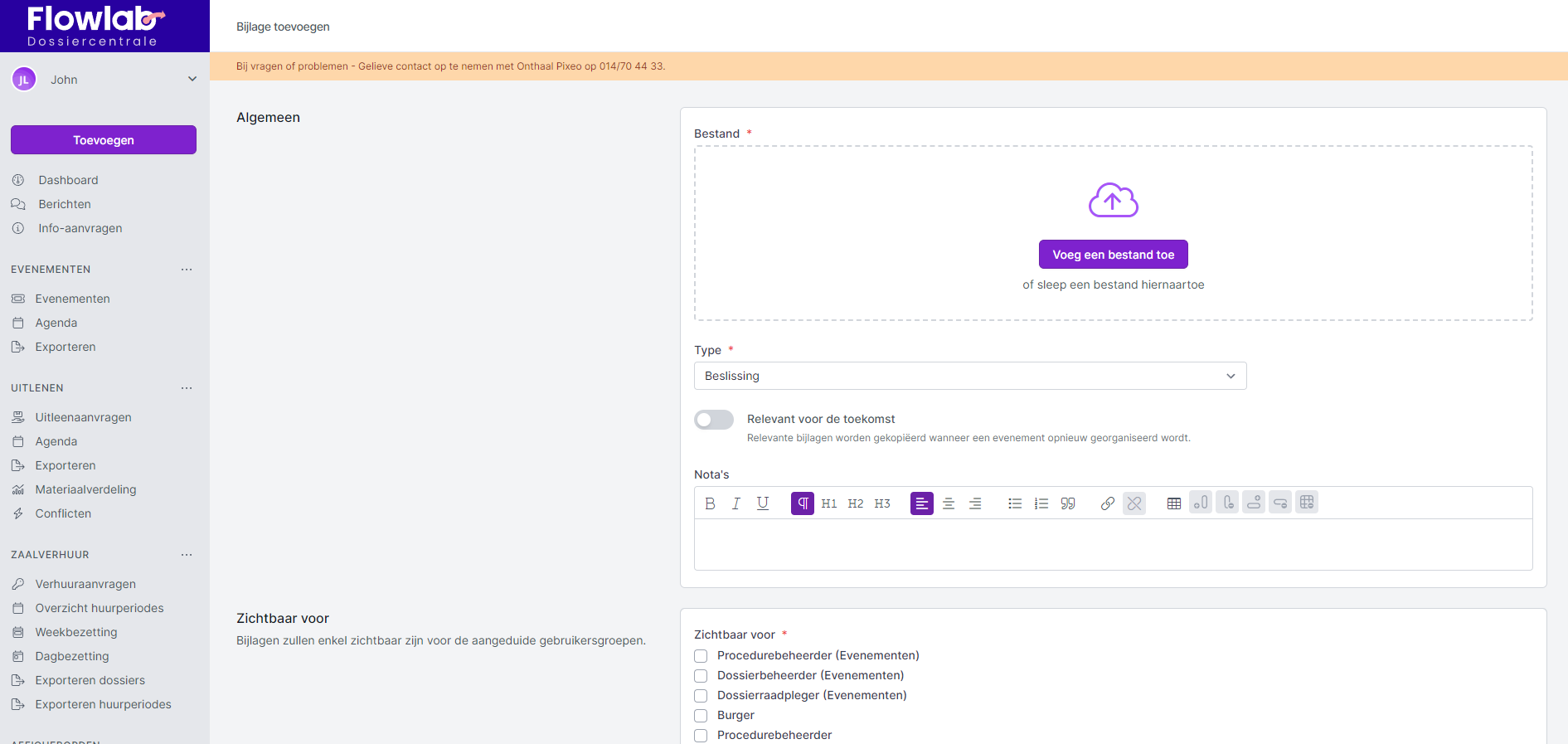Insert a numbered list in notes
The height and width of the screenshot is (744, 1568).
(1041, 503)
